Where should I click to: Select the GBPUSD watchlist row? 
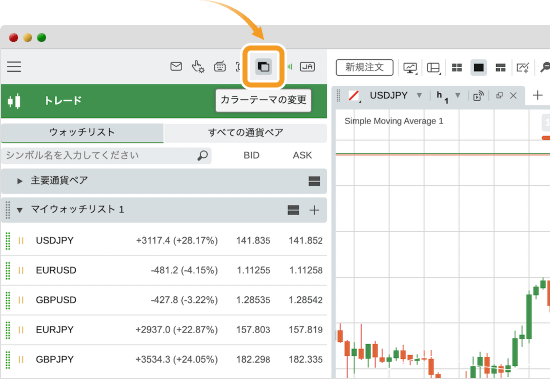click(164, 300)
